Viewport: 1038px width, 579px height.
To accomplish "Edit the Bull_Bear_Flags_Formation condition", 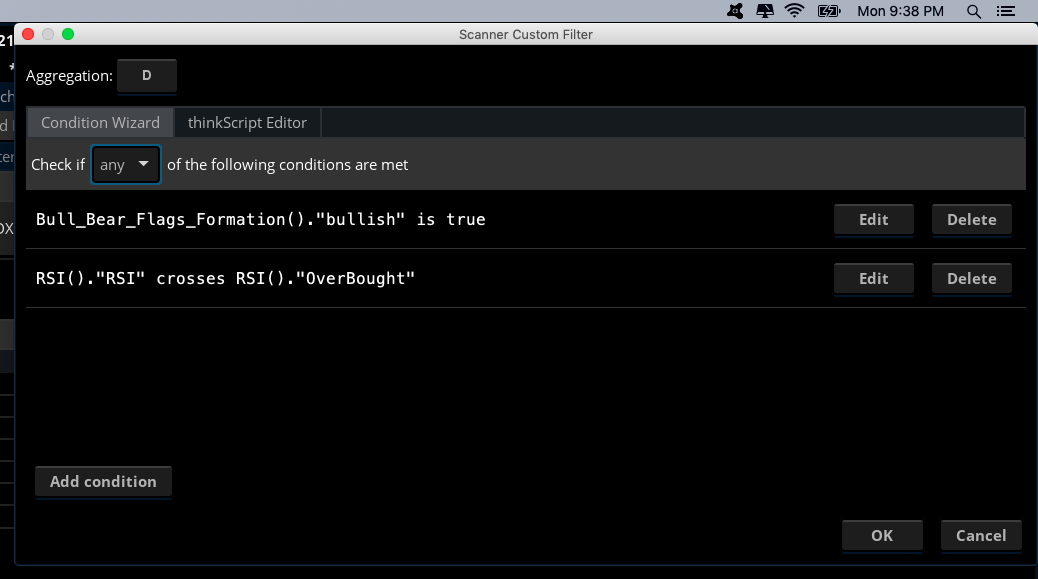I will click(x=873, y=219).
